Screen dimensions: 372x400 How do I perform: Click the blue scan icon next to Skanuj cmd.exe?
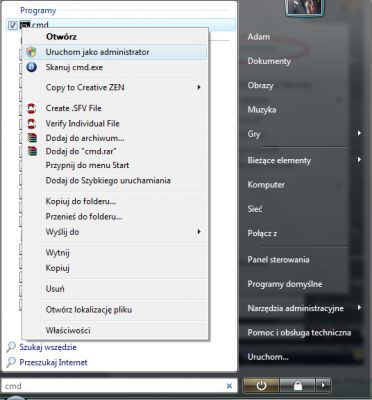pyautogui.click(x=31, y=67)
